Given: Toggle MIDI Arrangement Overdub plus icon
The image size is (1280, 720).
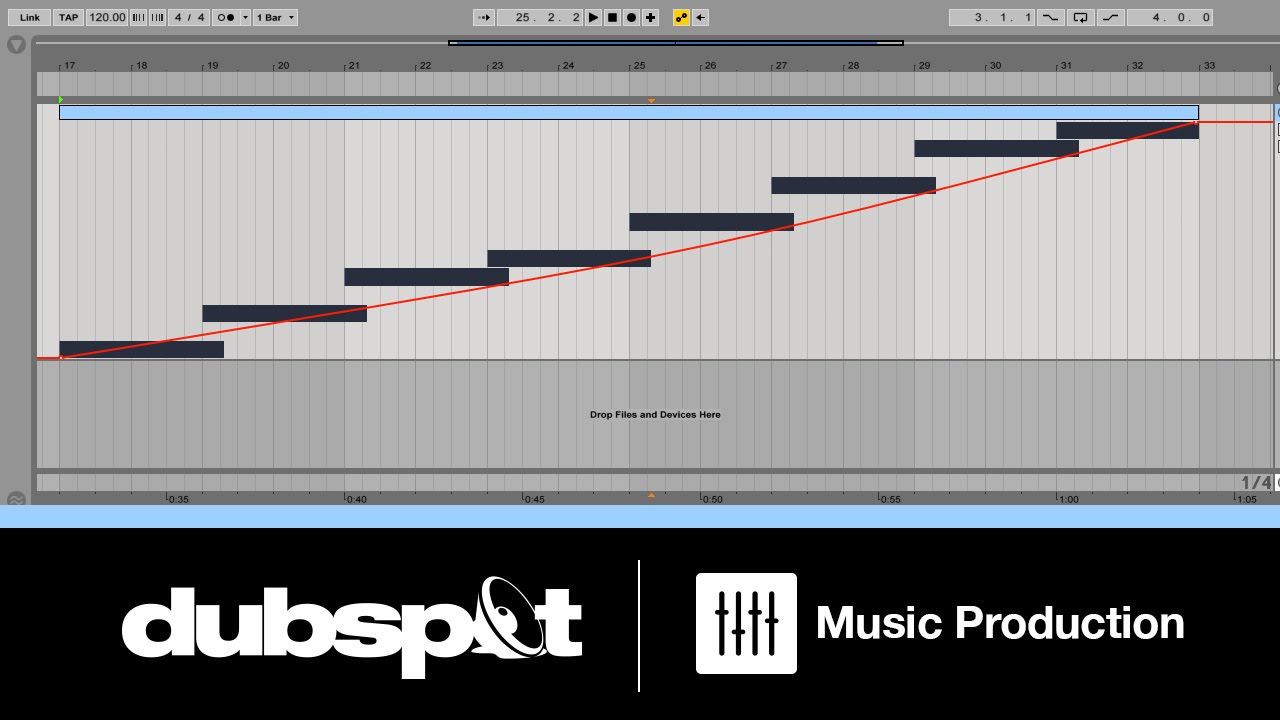Looking at the screenshot, I should (651, 17).
